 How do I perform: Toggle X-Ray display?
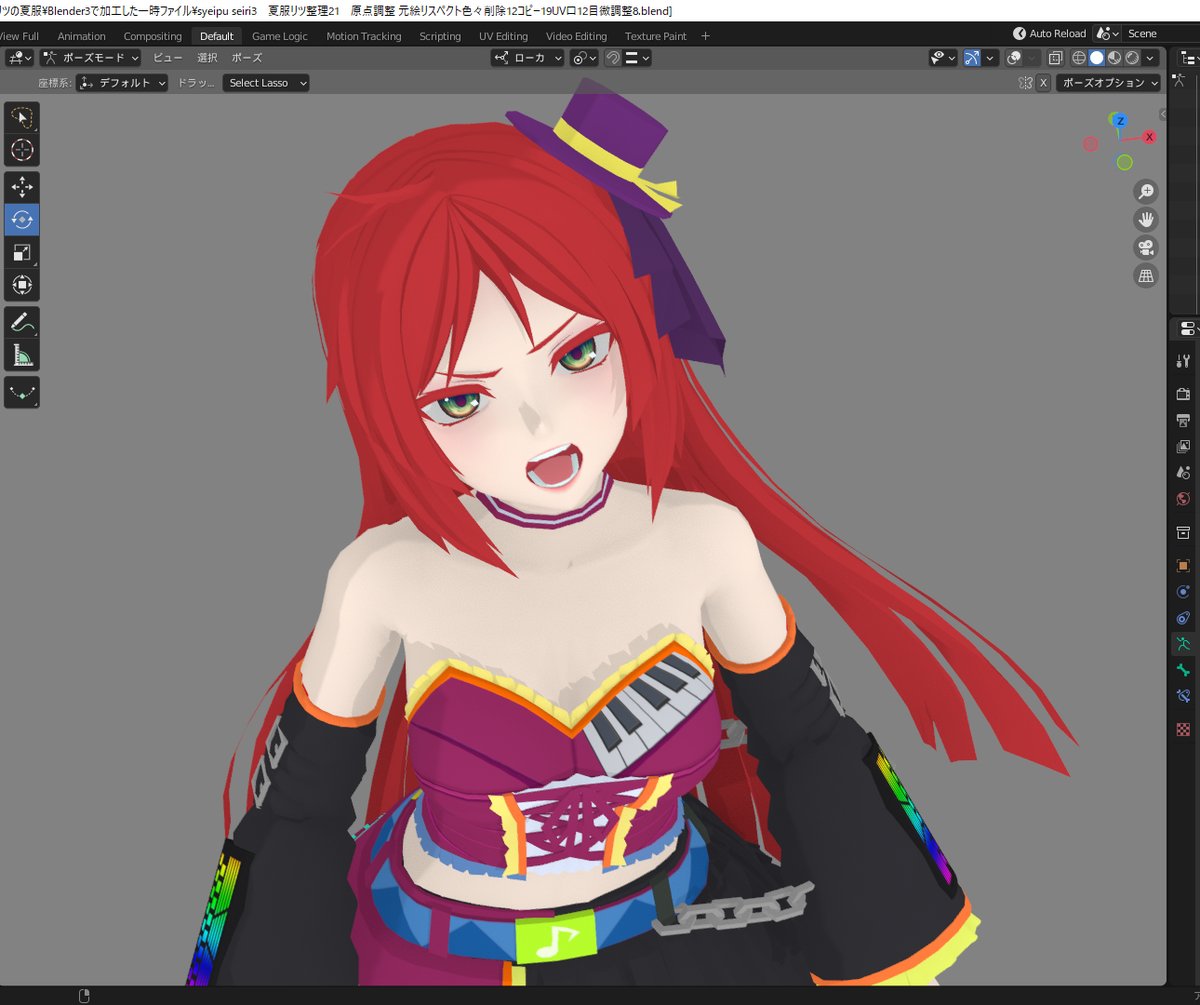tap(1055, 58)
